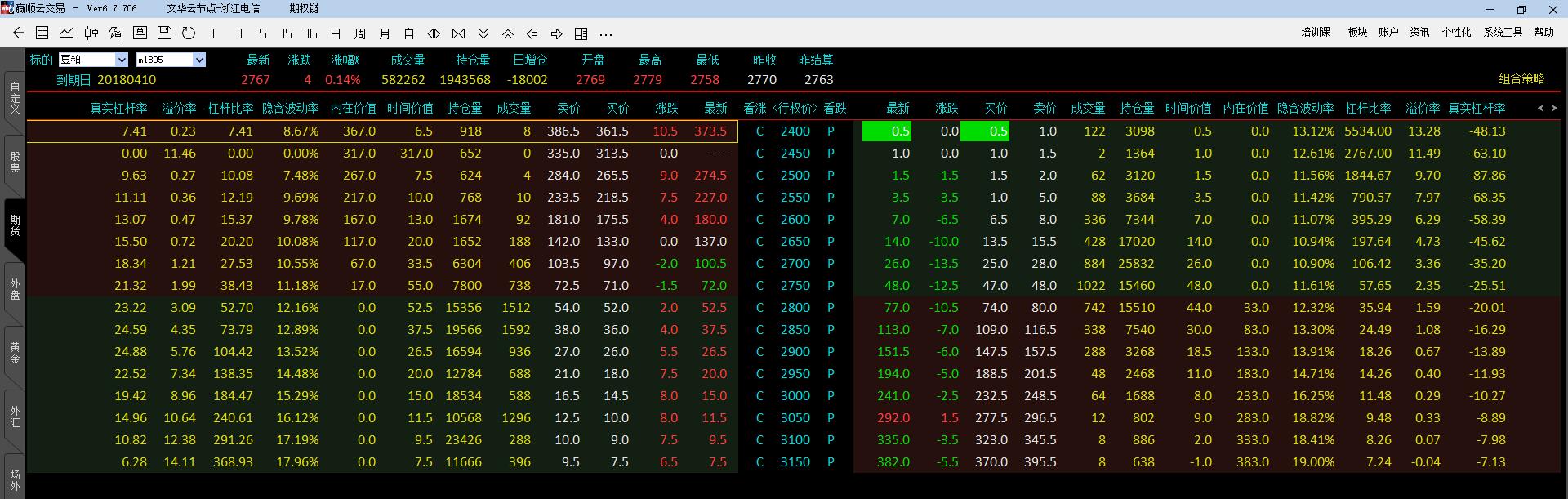Click the column scroll-left arrow in the header
This screenshot has height=499, width=1568.
(1540, 108)
